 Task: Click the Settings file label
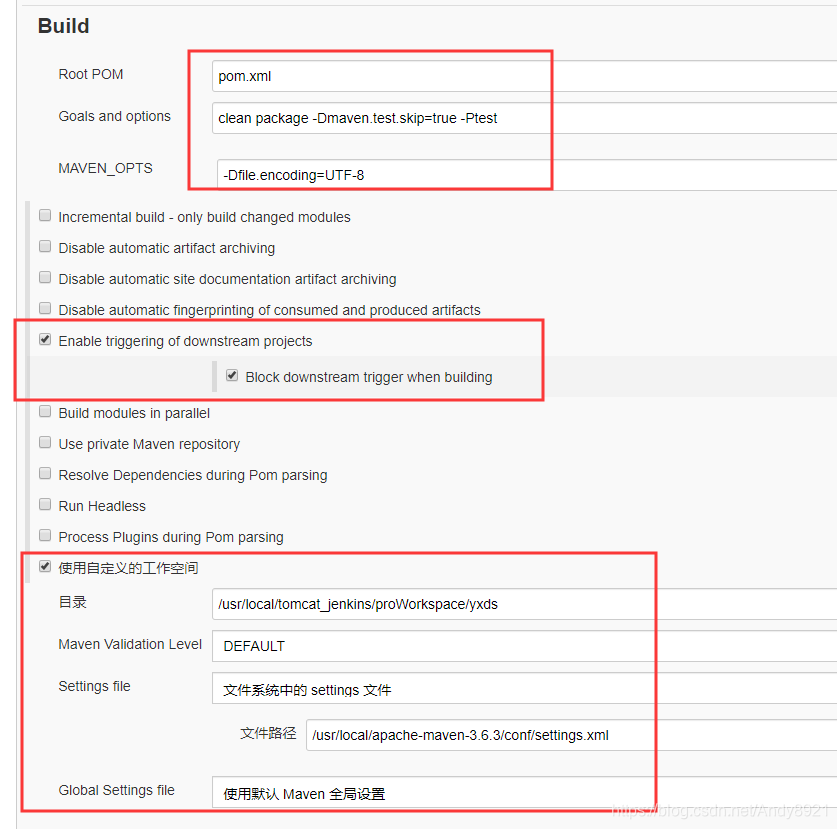(x=94, y=686)
